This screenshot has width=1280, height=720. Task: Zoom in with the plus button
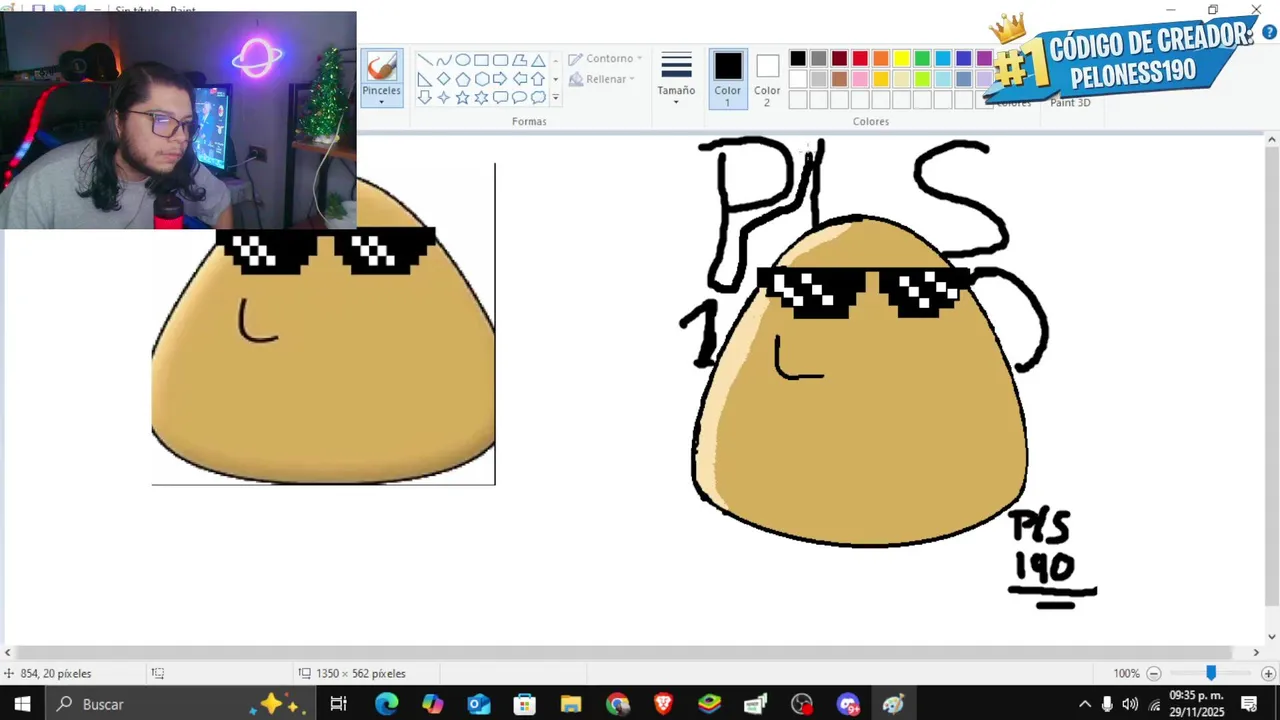1268,674
